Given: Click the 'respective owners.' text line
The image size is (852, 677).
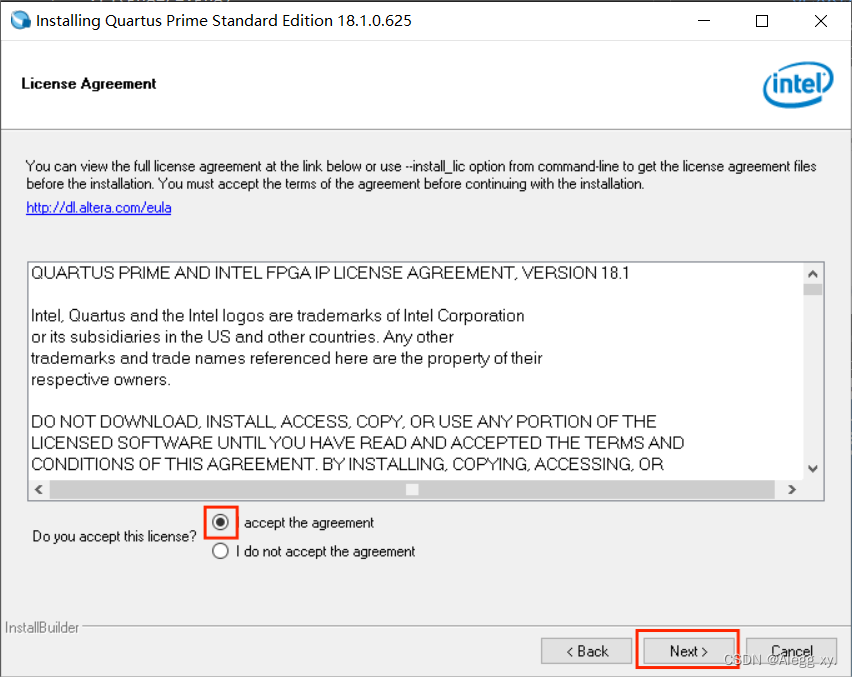Looking at the screenshot, I should [101, 379].
